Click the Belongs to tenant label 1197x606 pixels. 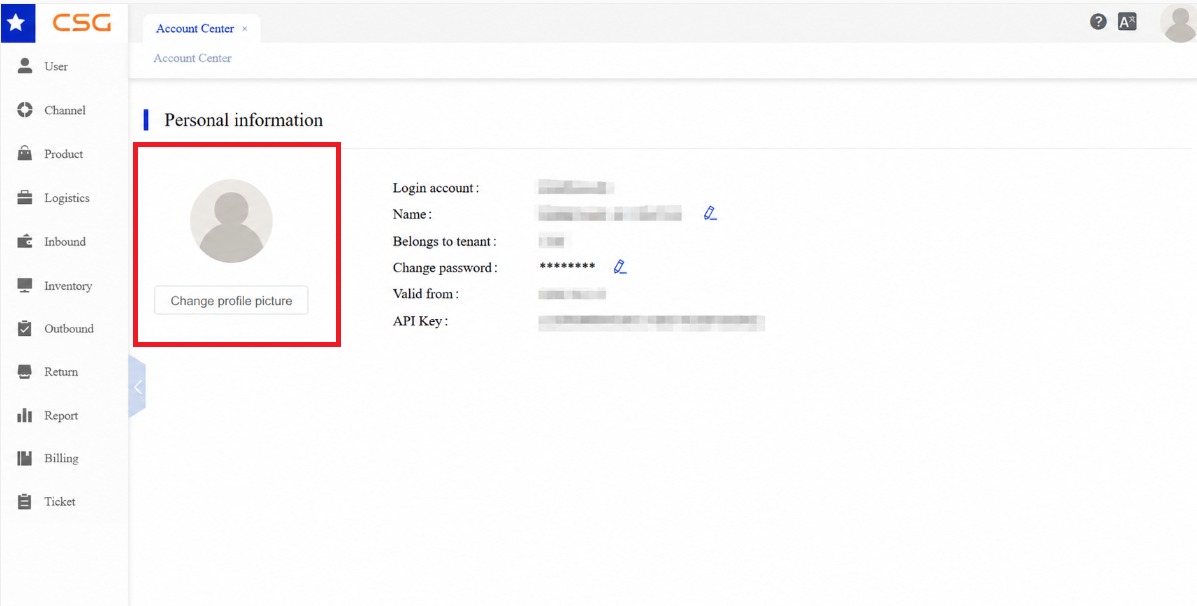pyautogui.click(x=444, y=241)
